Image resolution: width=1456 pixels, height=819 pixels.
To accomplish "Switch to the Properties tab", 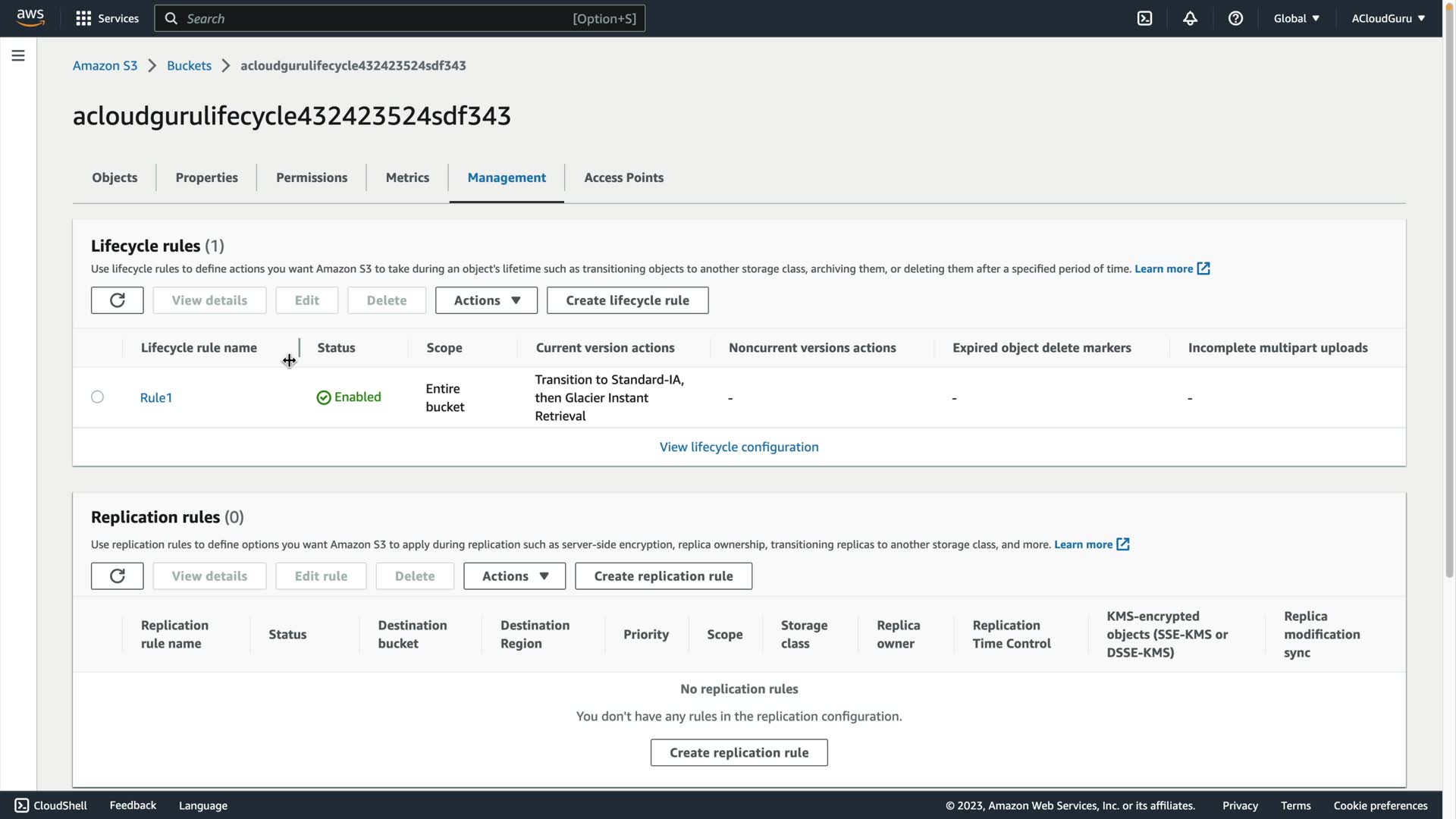I will coord(206,177).
